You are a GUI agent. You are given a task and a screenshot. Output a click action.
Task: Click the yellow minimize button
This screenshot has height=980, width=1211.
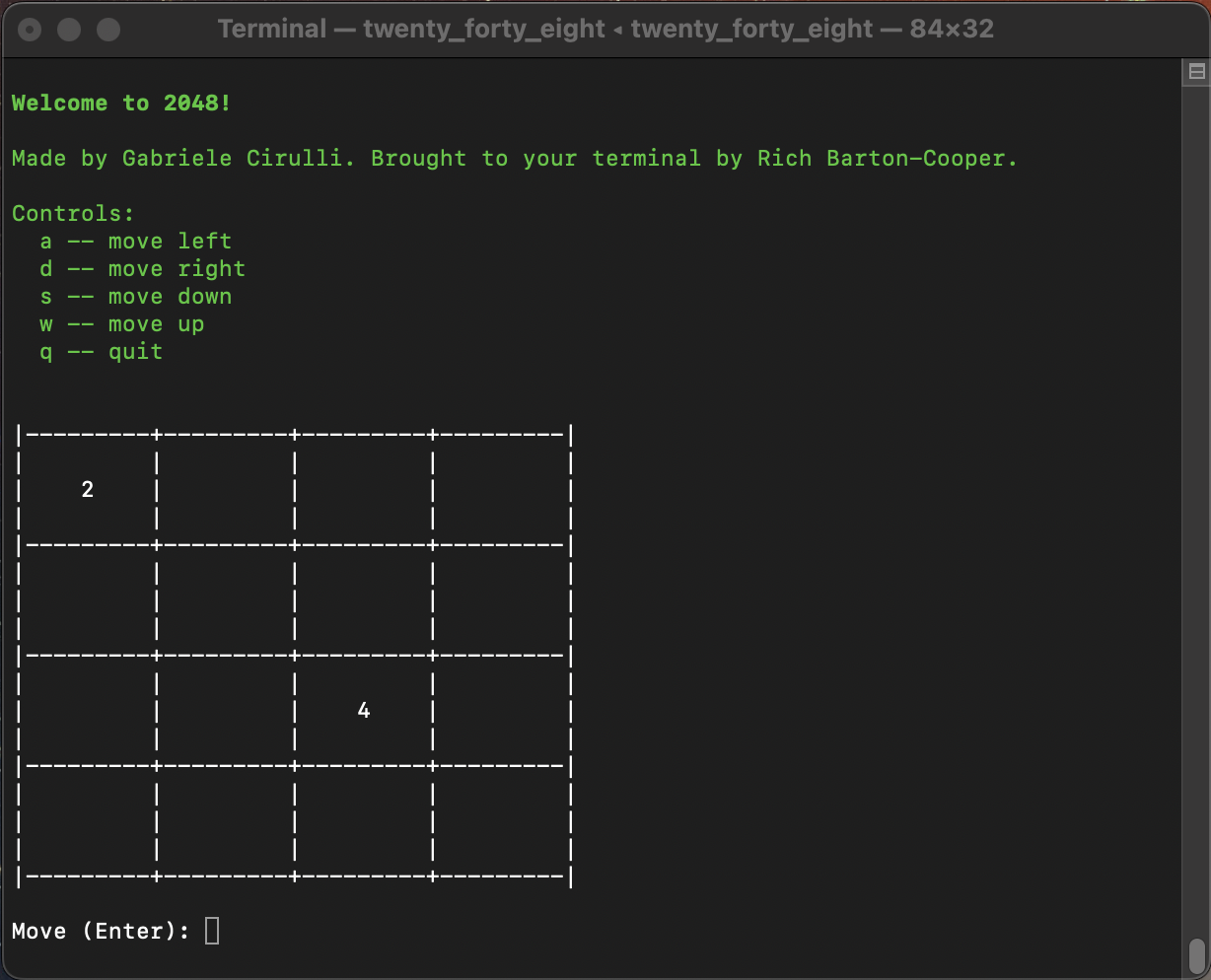pyautogui.click(x=69, y=29)
